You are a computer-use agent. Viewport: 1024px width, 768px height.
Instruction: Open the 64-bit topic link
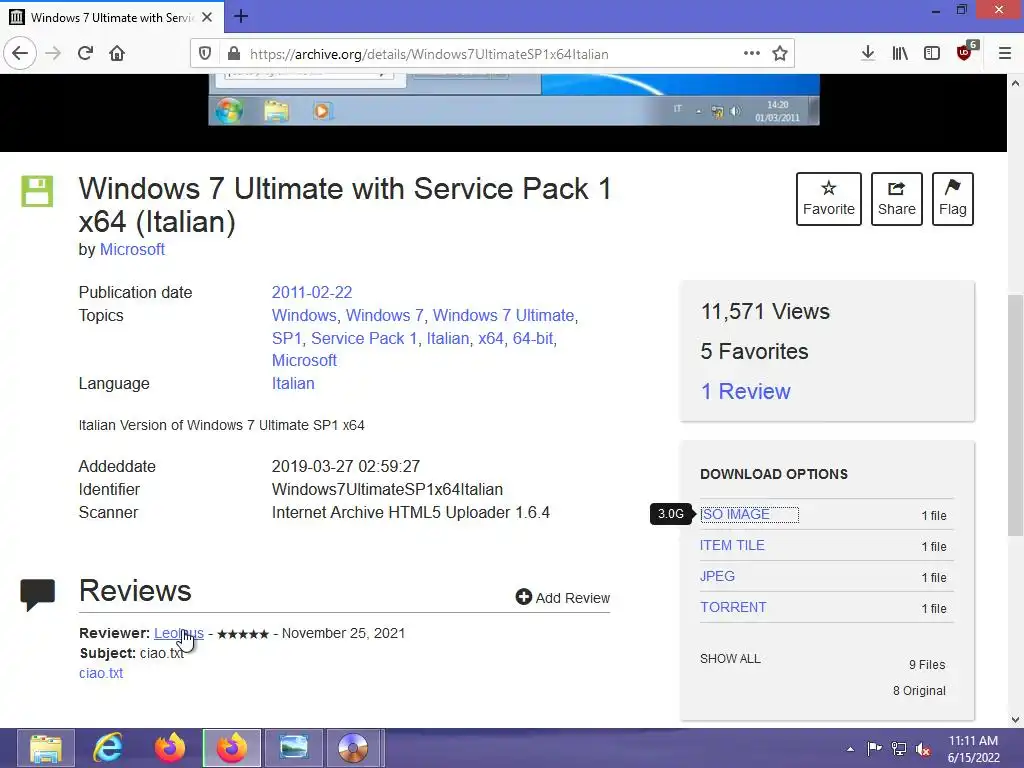532,338
